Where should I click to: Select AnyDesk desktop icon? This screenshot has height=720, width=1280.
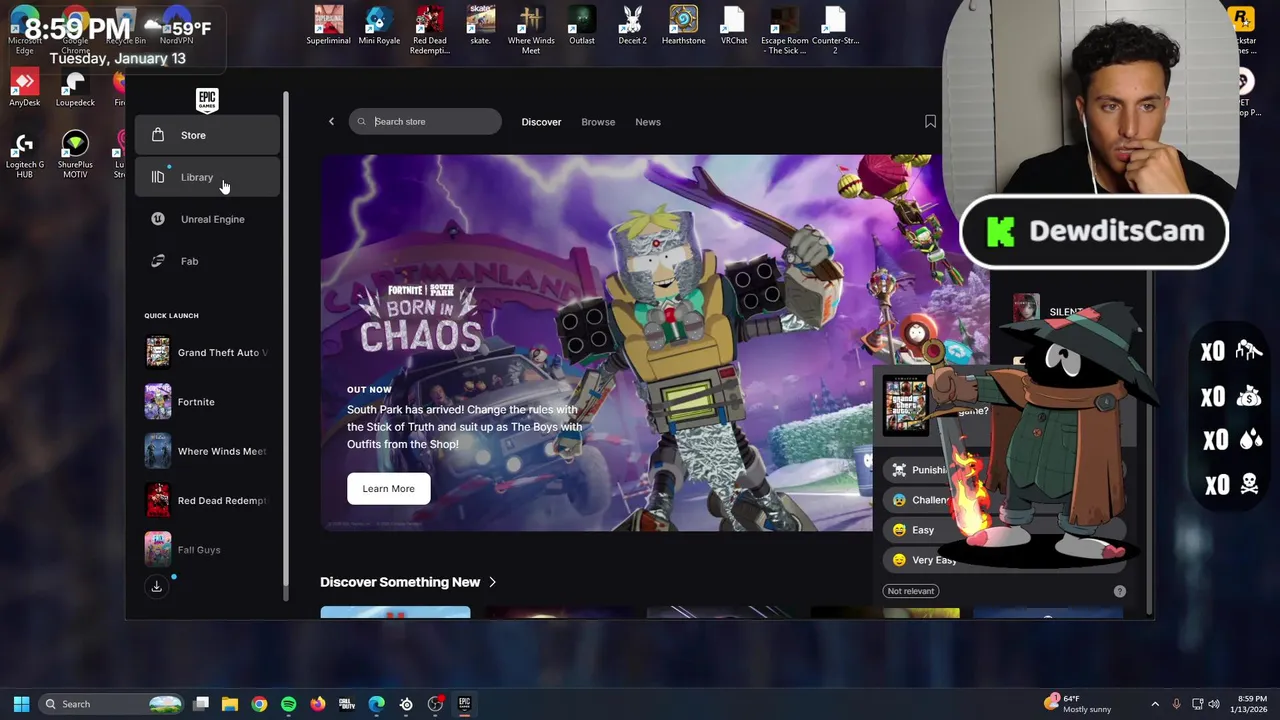(x=24, y=88)
